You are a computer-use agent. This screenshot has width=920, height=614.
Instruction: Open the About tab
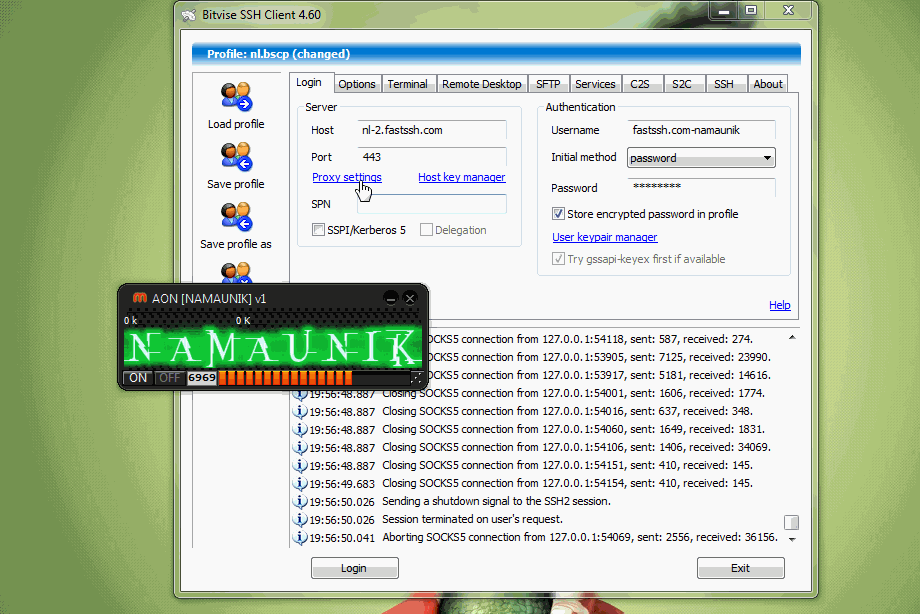(x=768, y=84)
